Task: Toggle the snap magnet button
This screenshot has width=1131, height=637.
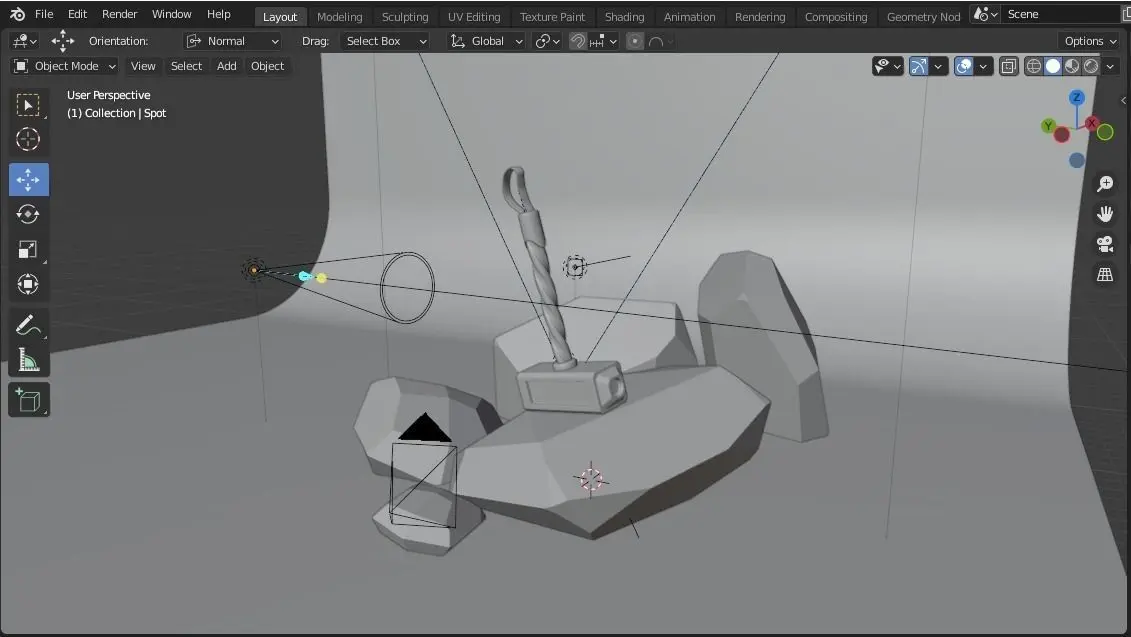Action: coord(578,41)
